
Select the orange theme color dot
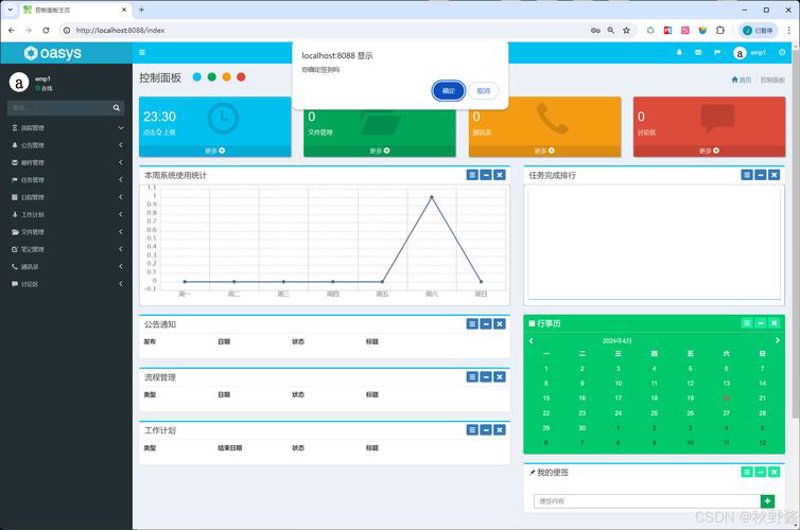pos(227,77)
